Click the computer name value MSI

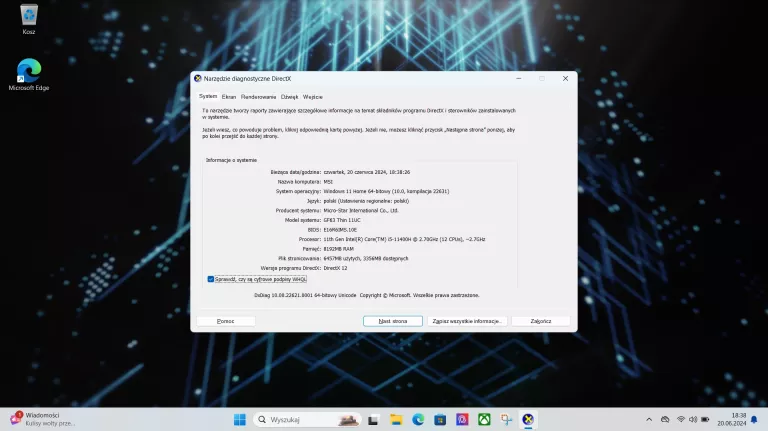[328, 182]
